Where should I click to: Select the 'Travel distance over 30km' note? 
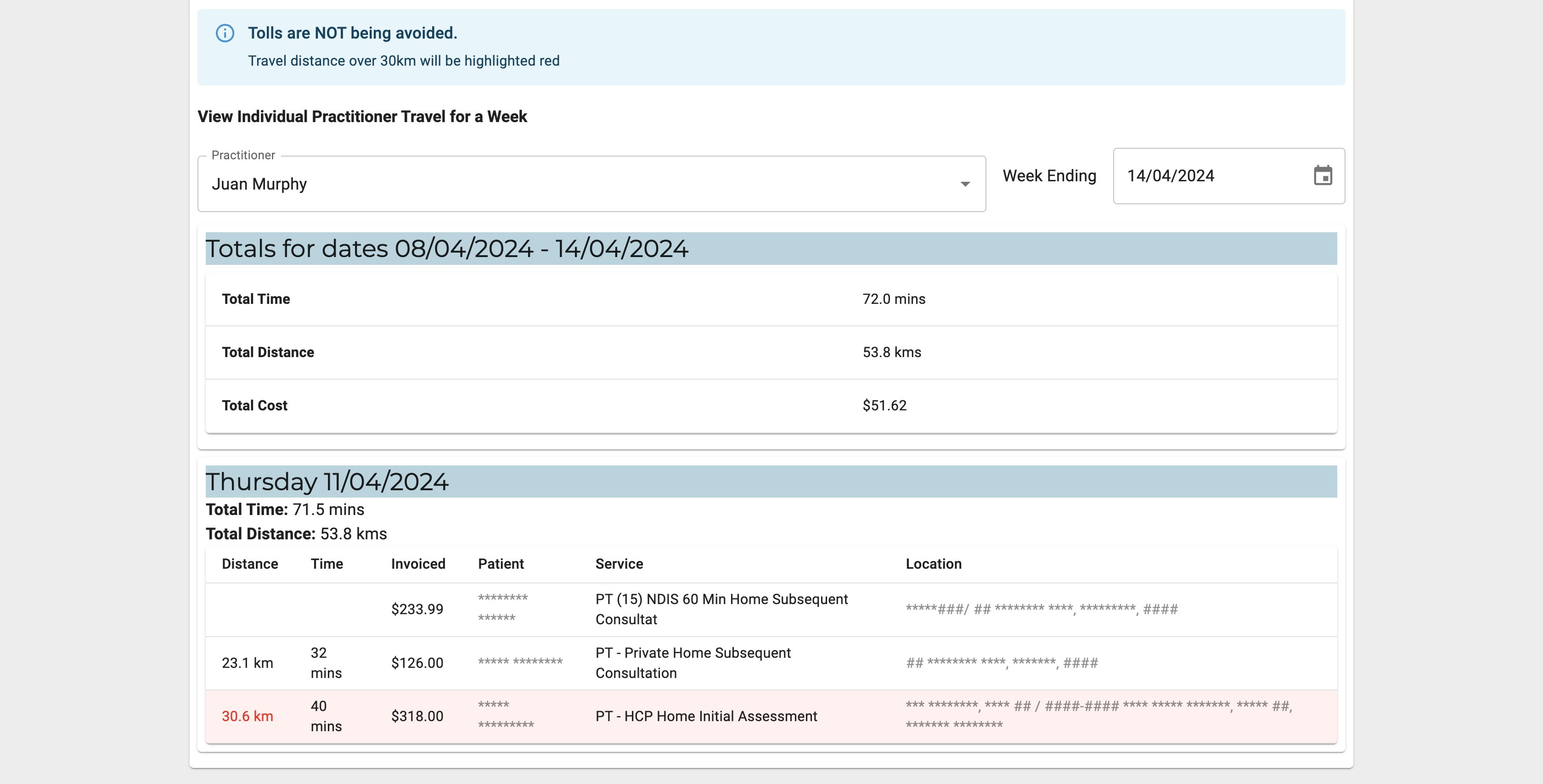404,61
